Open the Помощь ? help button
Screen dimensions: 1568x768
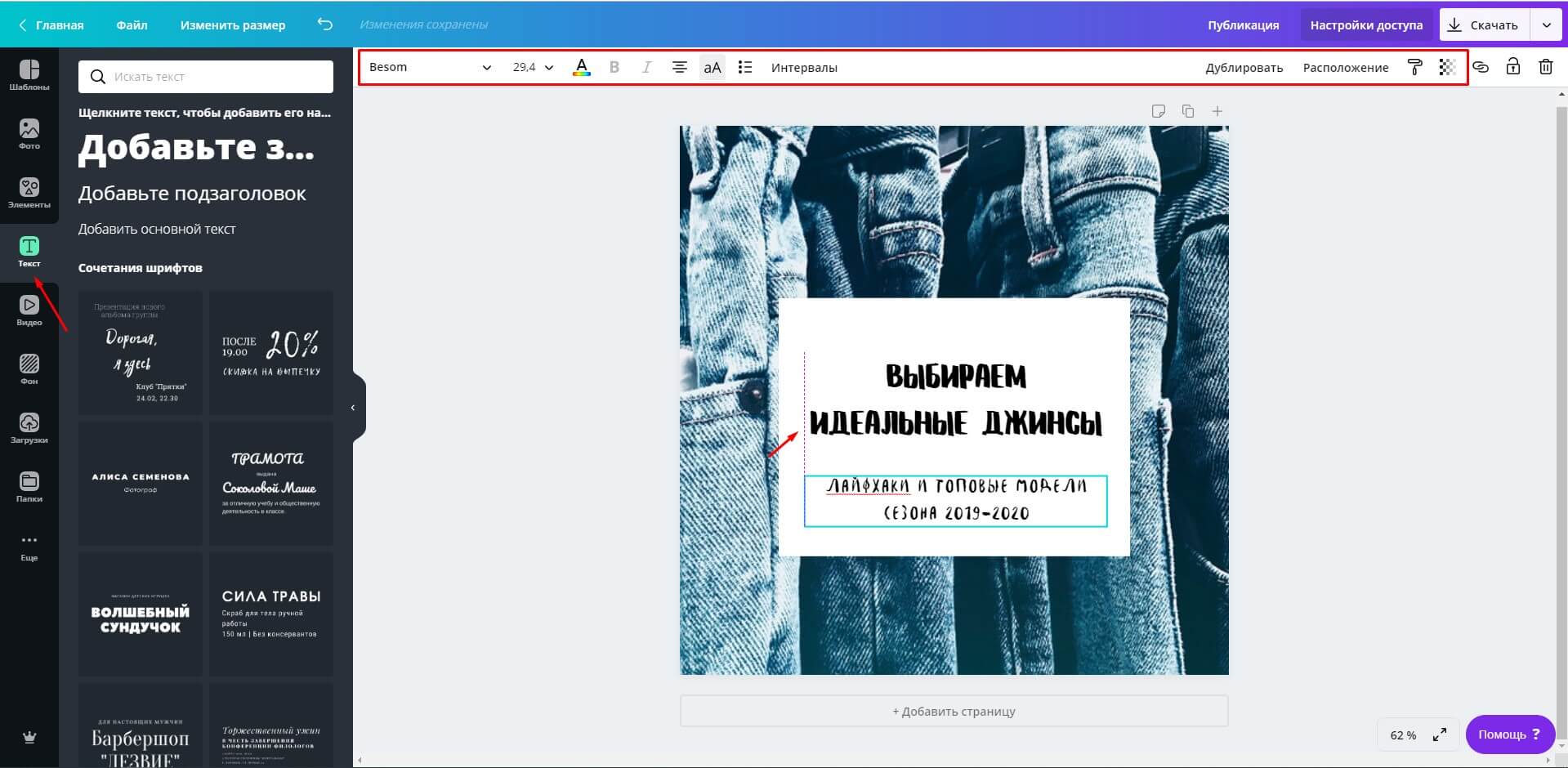[x=1509, y=735]
